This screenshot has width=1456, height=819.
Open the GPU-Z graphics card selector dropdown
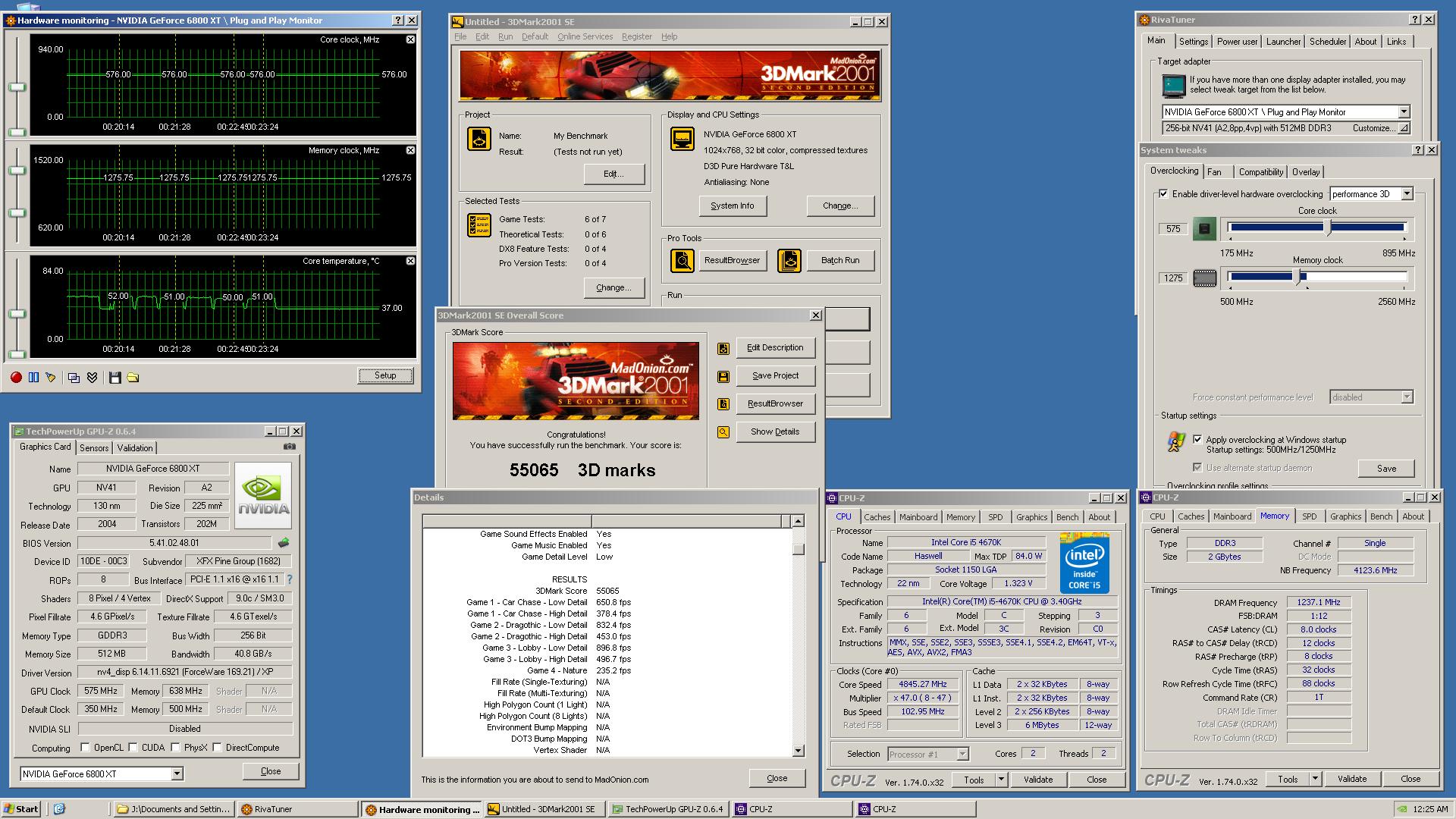point(177,773)
